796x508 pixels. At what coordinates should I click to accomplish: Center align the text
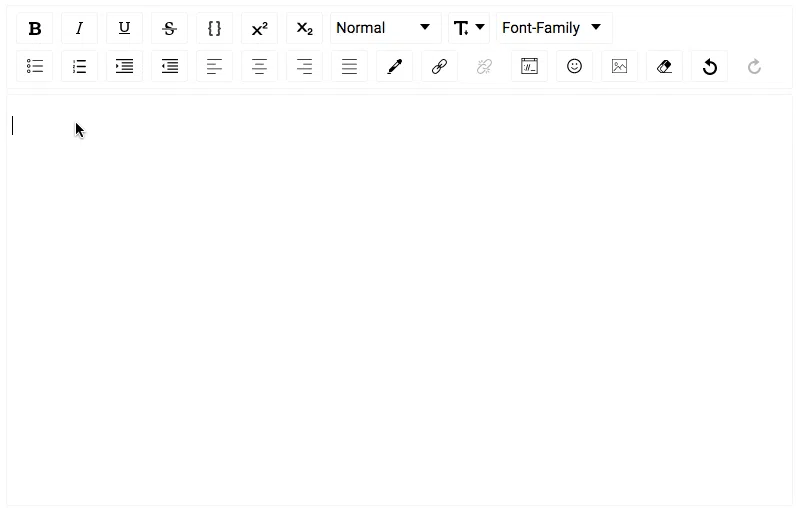pos(259,66)
